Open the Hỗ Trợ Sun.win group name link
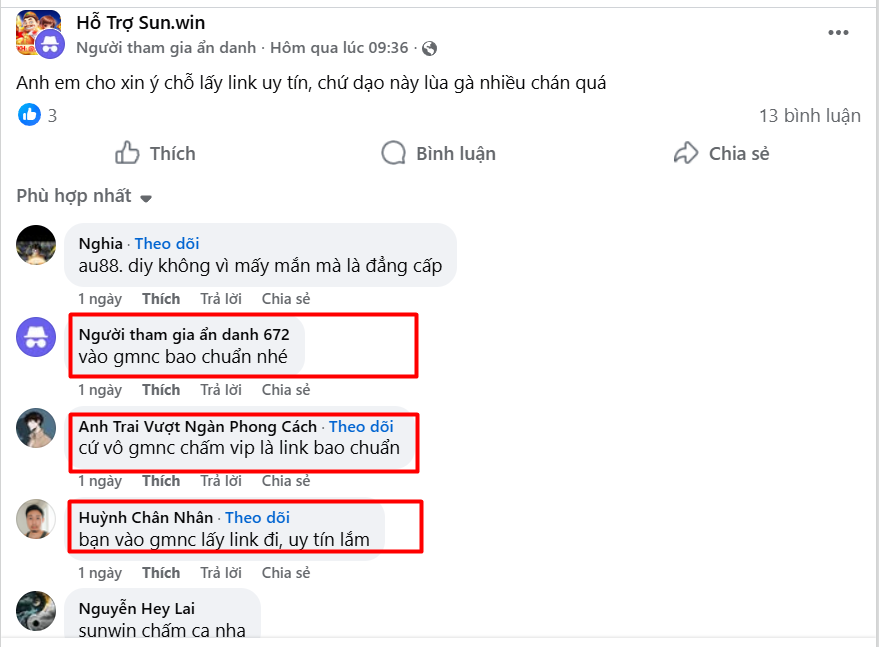Viewport: 879px width, 647px height. point(138,21)
